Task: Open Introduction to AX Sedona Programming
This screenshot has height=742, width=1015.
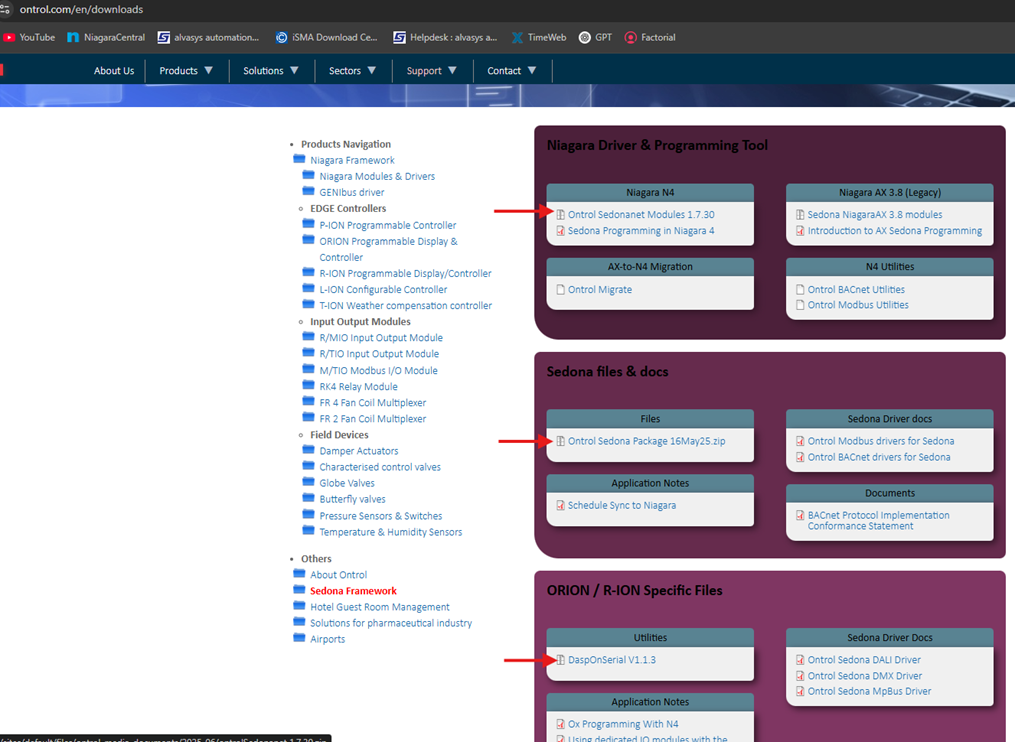Action: pos(895,230)
